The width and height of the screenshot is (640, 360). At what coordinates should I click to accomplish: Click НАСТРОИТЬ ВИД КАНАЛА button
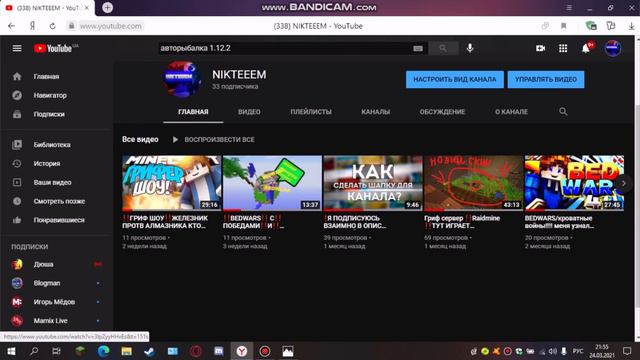pyautogui.click(x=455, y=79)
